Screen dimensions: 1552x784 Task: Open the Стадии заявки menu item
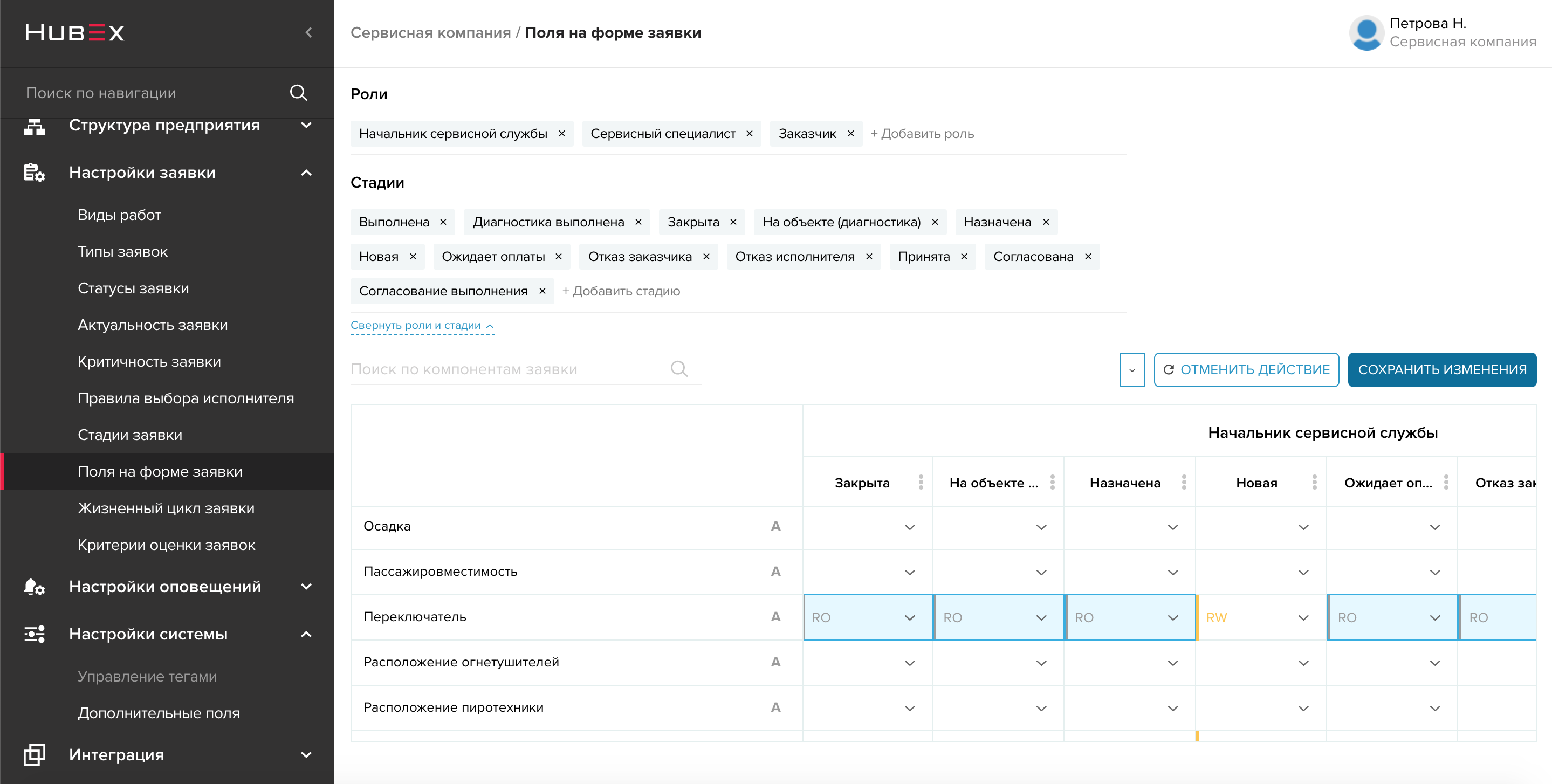click(130, 435)
